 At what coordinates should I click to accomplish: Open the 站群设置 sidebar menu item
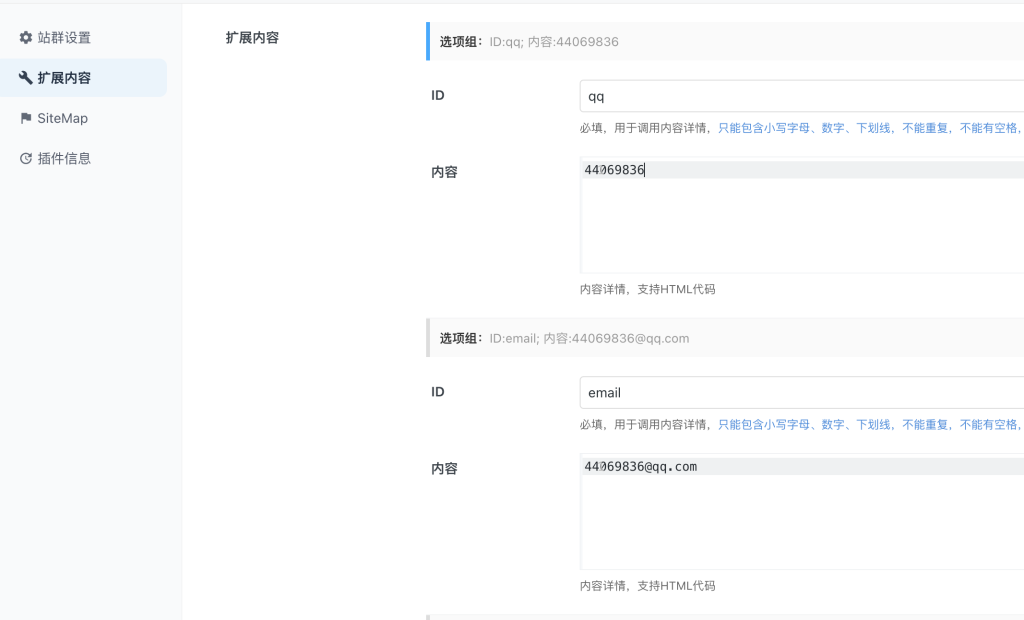tap(64, 38)
